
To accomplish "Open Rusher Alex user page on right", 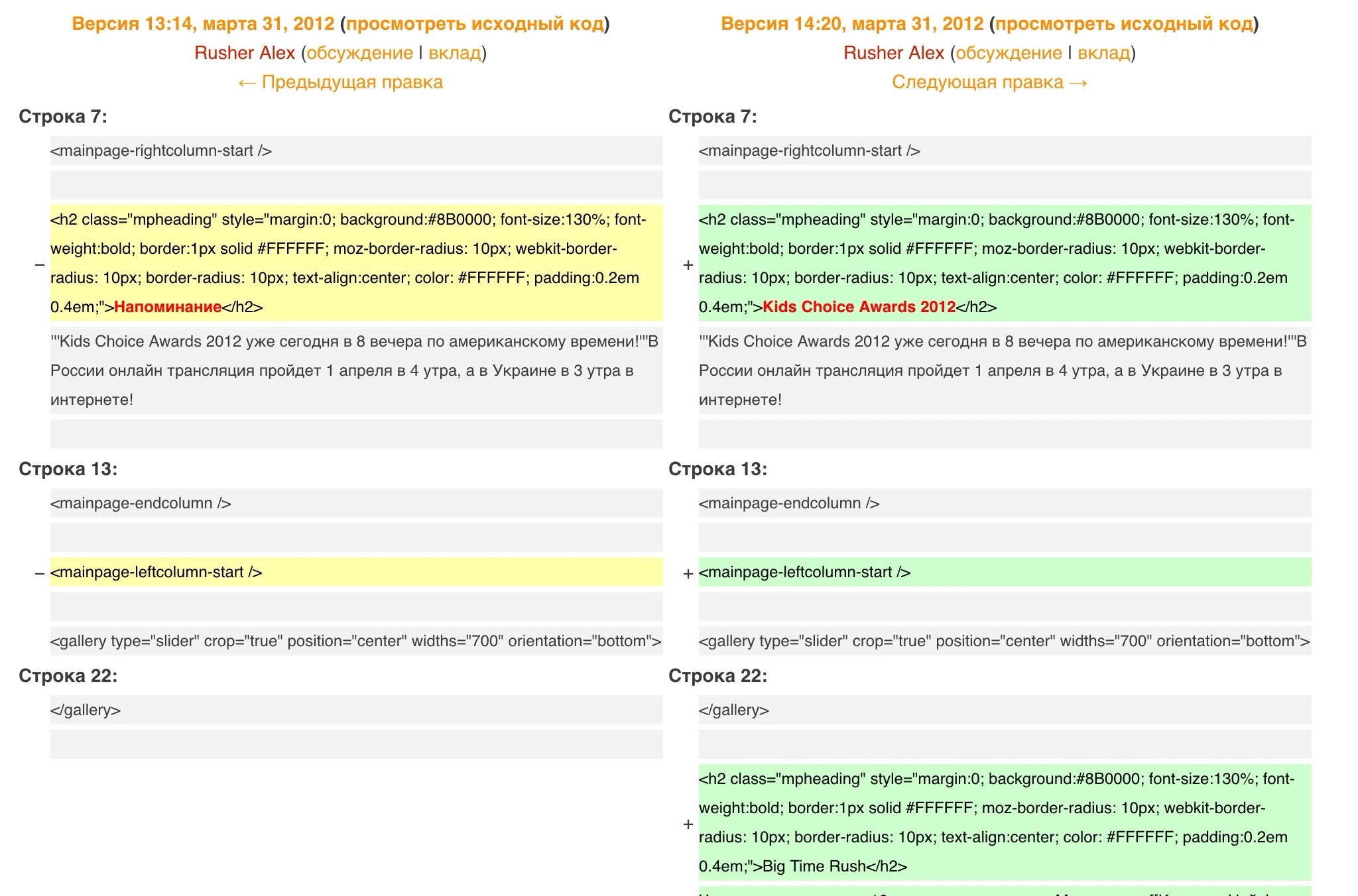I will tap(893, 53).
